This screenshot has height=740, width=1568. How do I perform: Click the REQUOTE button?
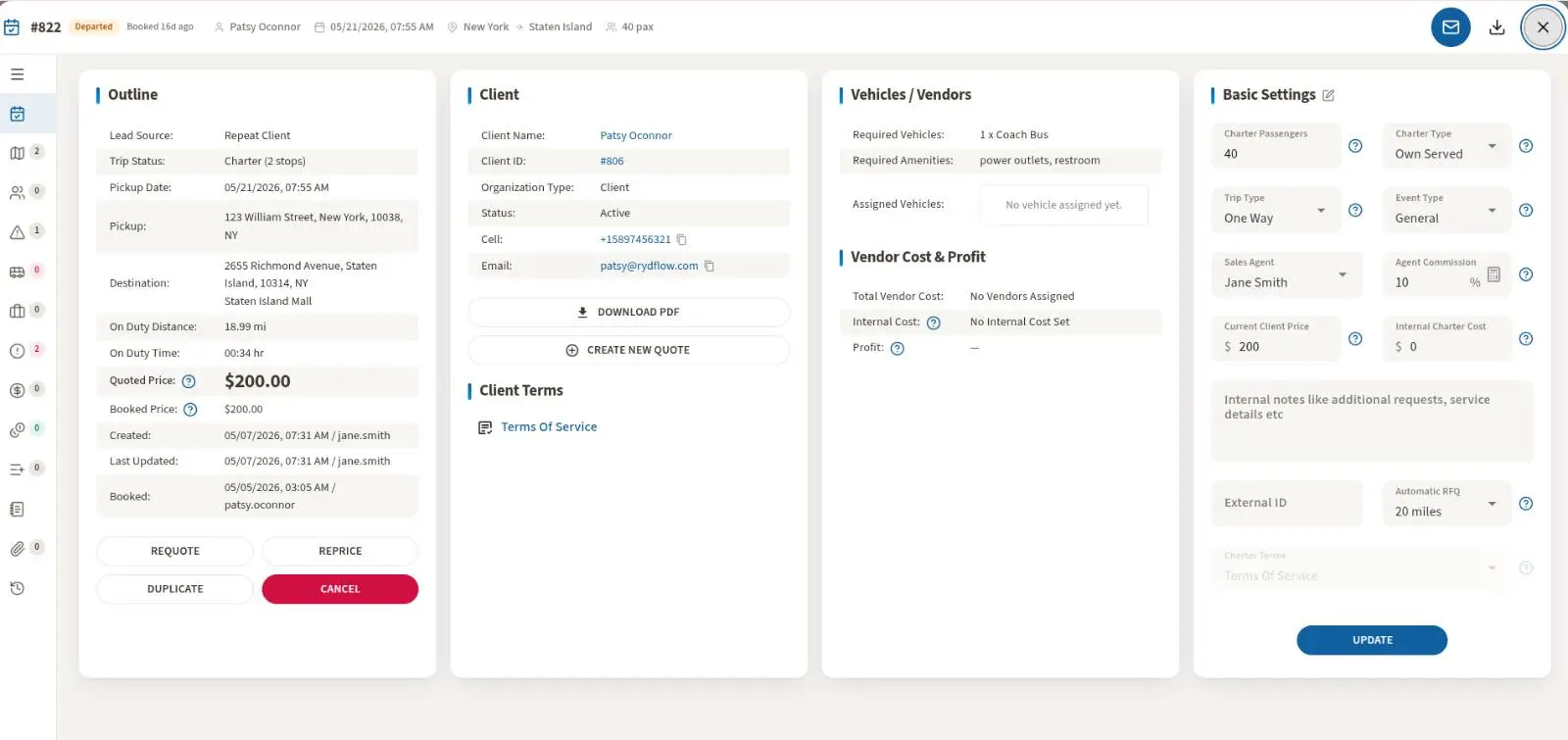click(174, 551)
